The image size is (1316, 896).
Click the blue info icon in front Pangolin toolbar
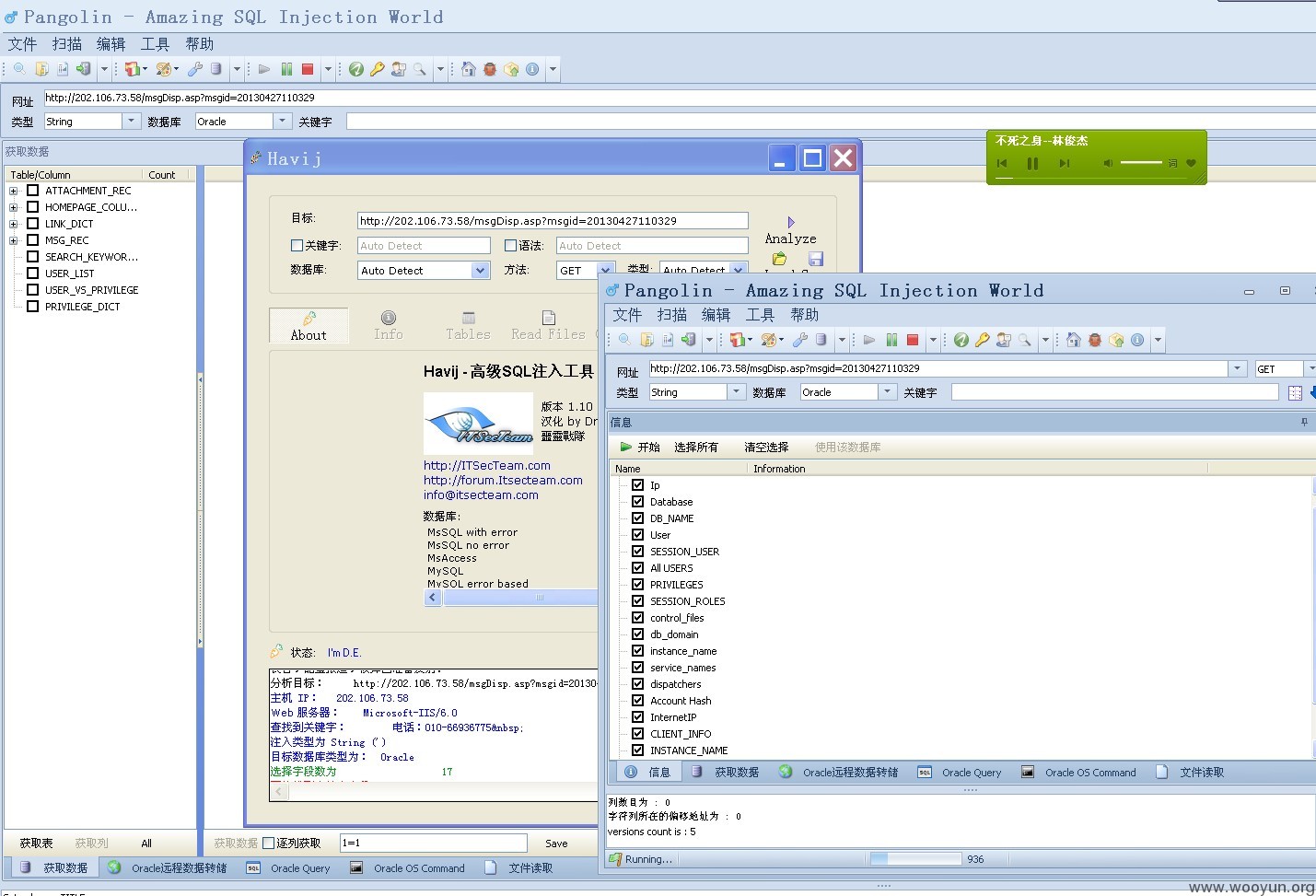tap(1137, 340)
